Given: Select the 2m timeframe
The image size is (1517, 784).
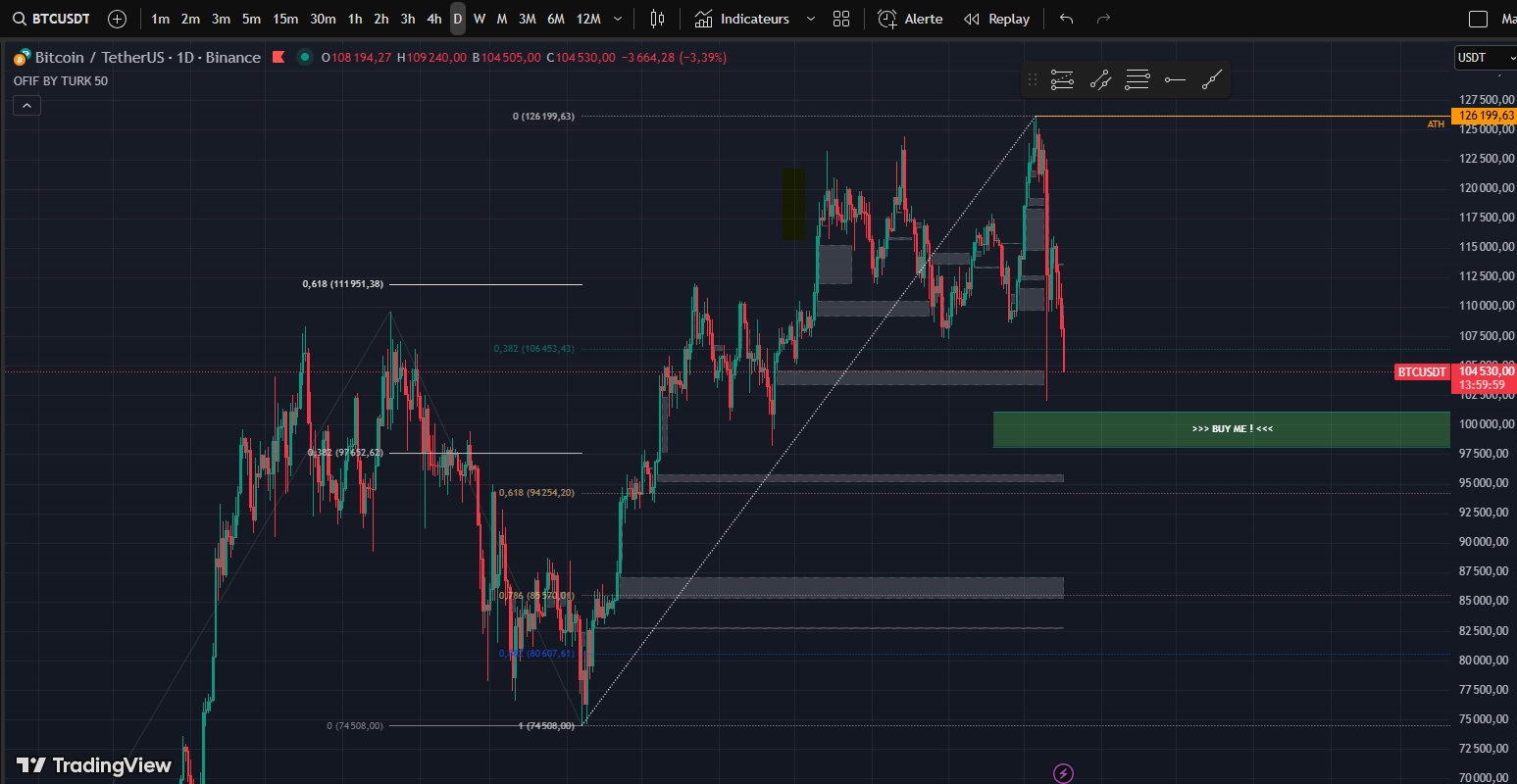Looking at the screenshot, I should [x=190, y=19].
